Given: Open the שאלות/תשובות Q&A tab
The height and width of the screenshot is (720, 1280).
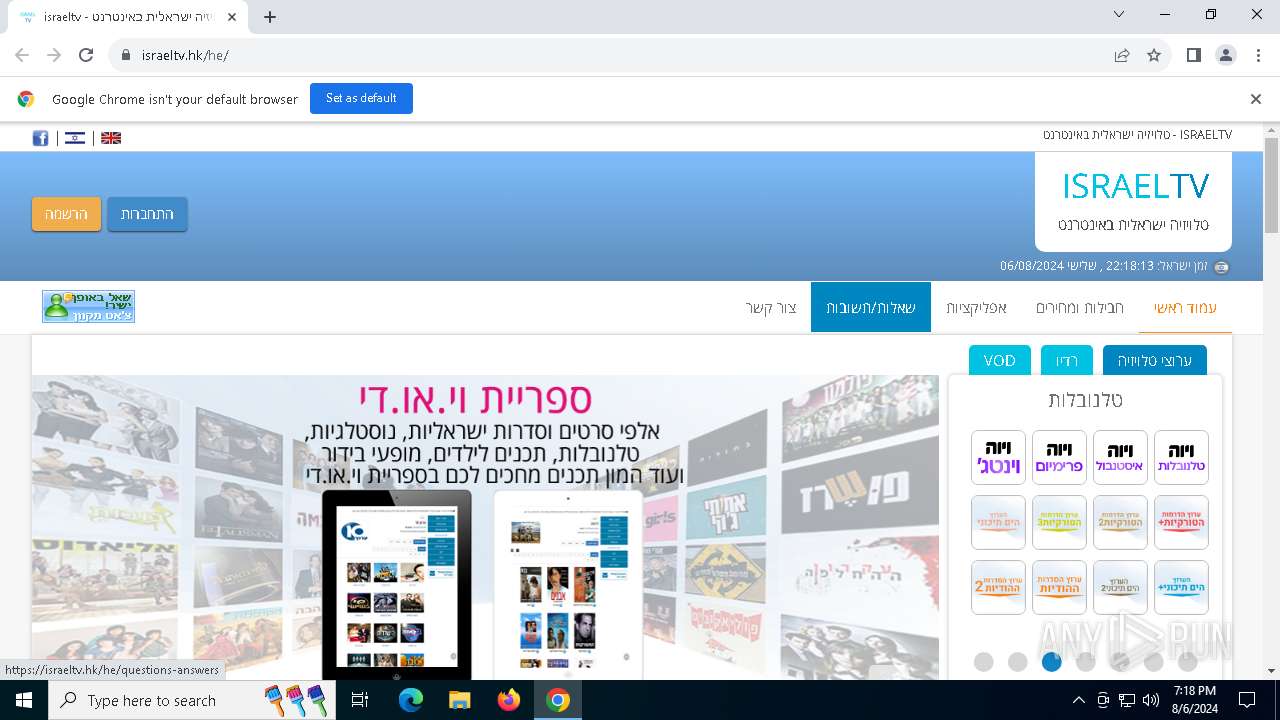Looking at the screenshot, I should 871,307.
